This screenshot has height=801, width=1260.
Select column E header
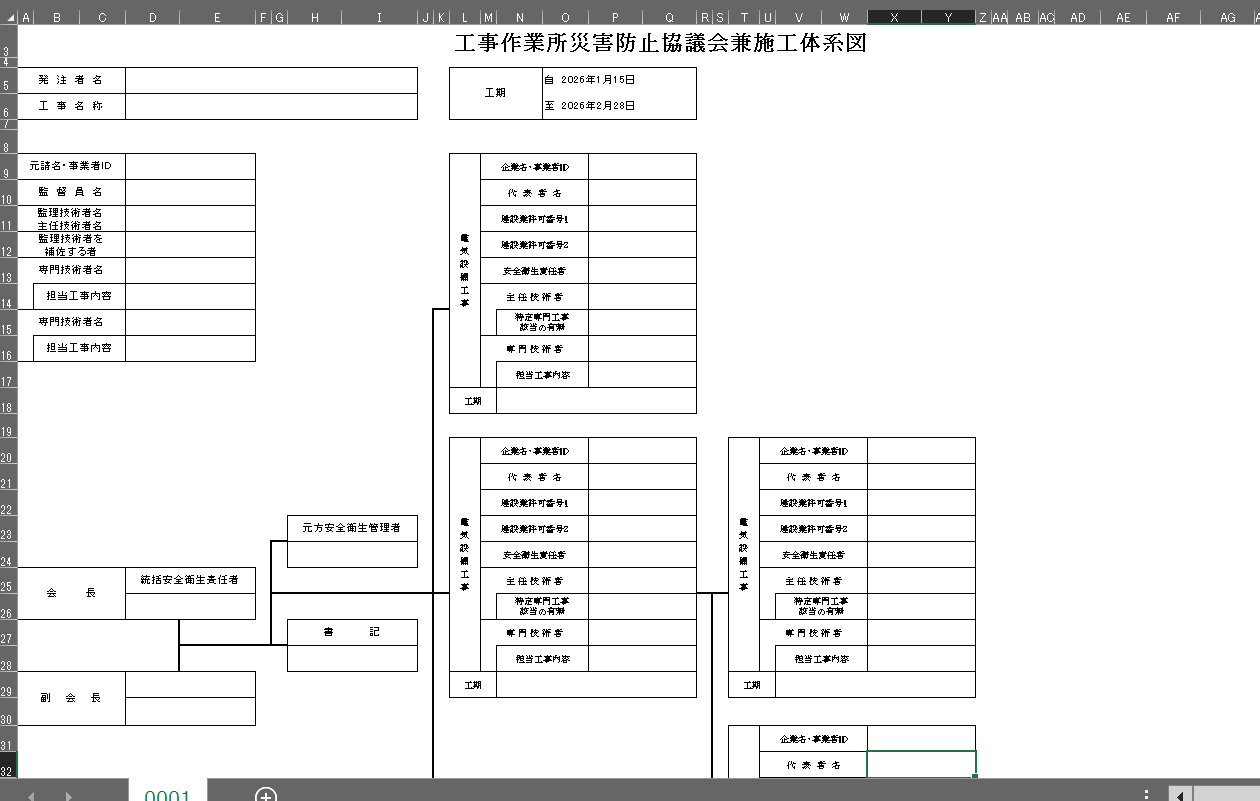(x=217, y=17)
